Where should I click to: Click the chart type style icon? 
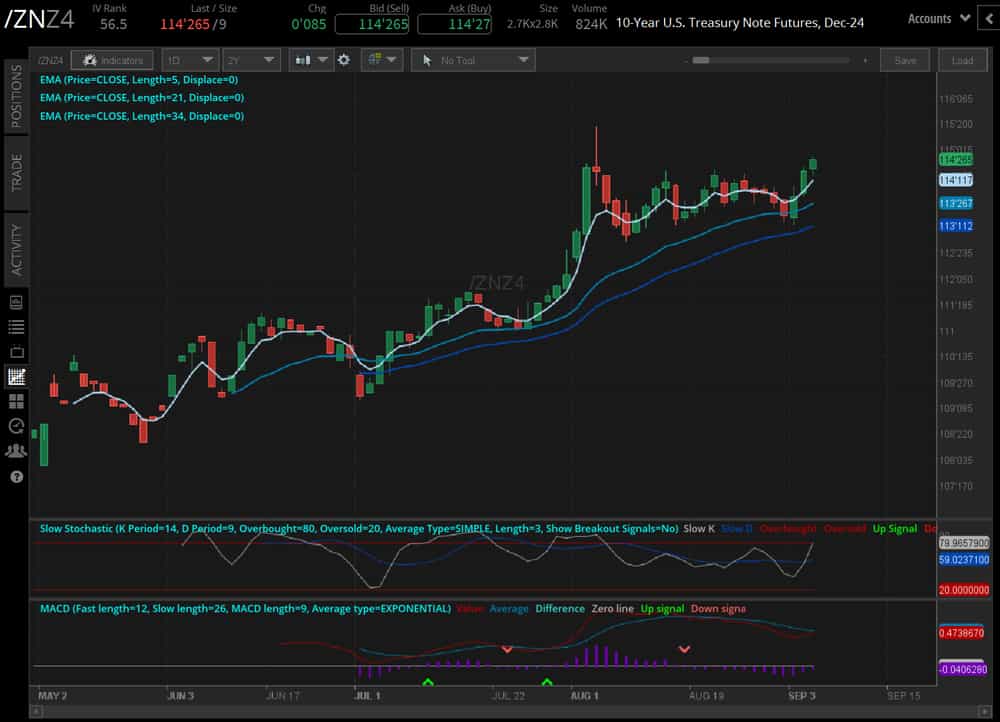coord(305,60)
